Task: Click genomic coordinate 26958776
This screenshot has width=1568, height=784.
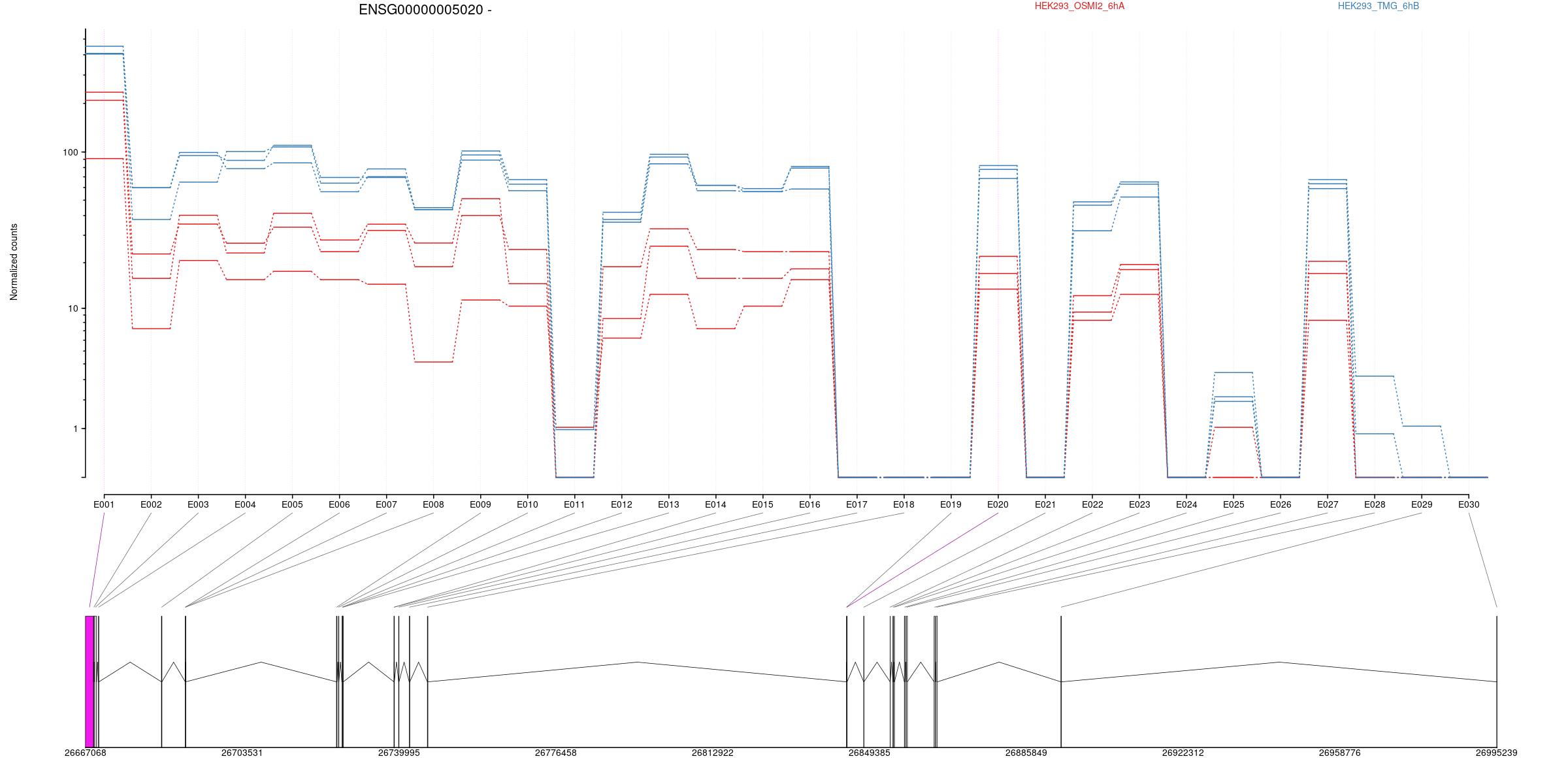Action: [x=1340, y=753]
